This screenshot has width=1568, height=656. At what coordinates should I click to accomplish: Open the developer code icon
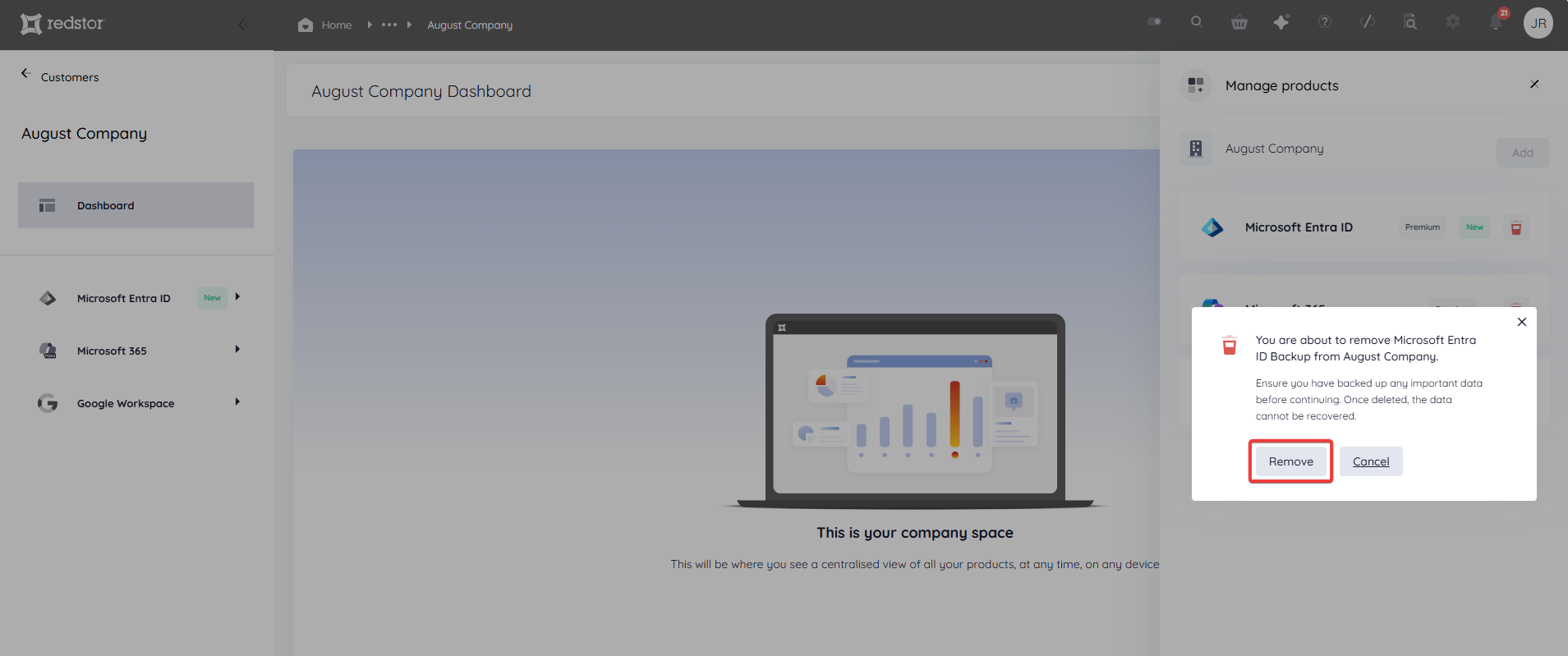[1368, 22]
